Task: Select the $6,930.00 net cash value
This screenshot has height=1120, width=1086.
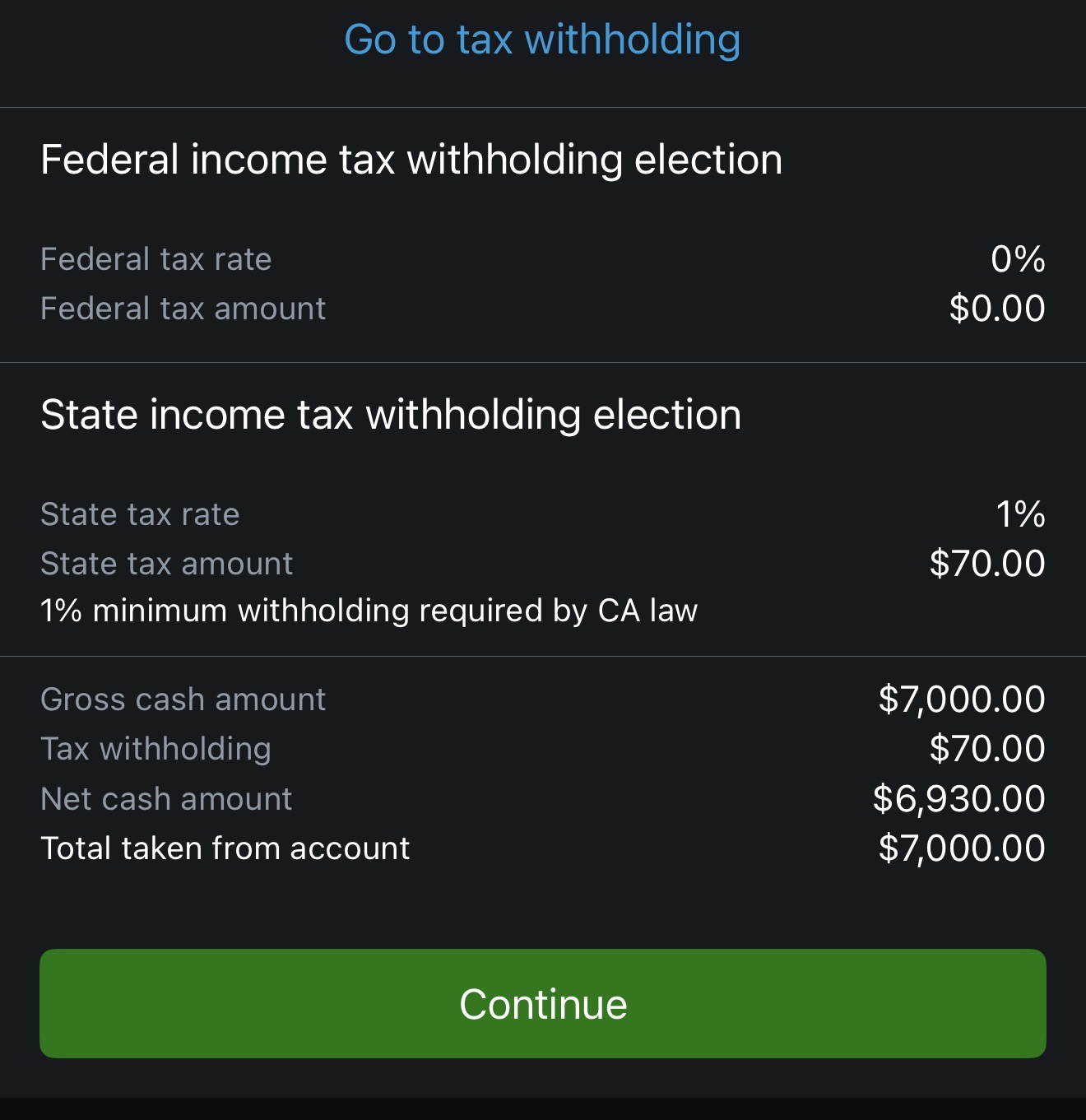Action: [959, 799]
